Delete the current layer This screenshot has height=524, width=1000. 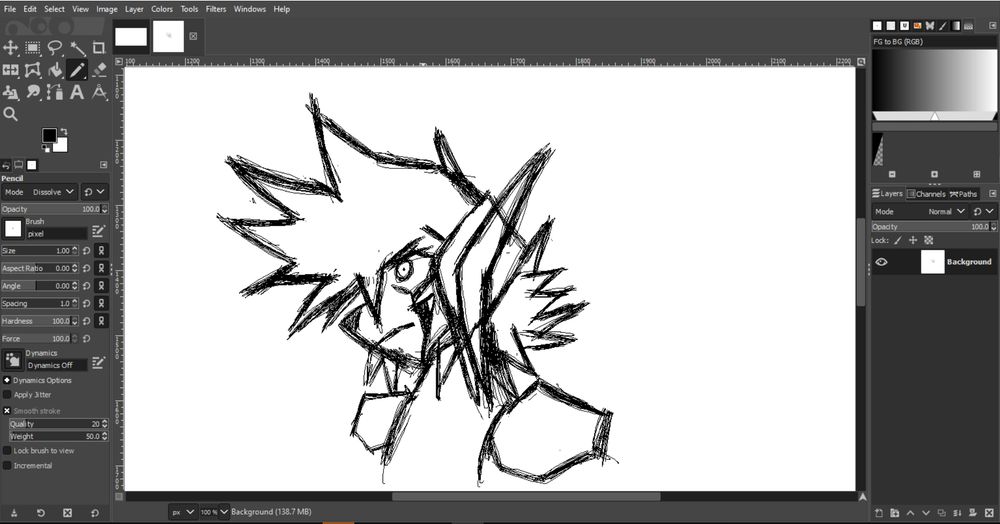click(x=989, y=513)
